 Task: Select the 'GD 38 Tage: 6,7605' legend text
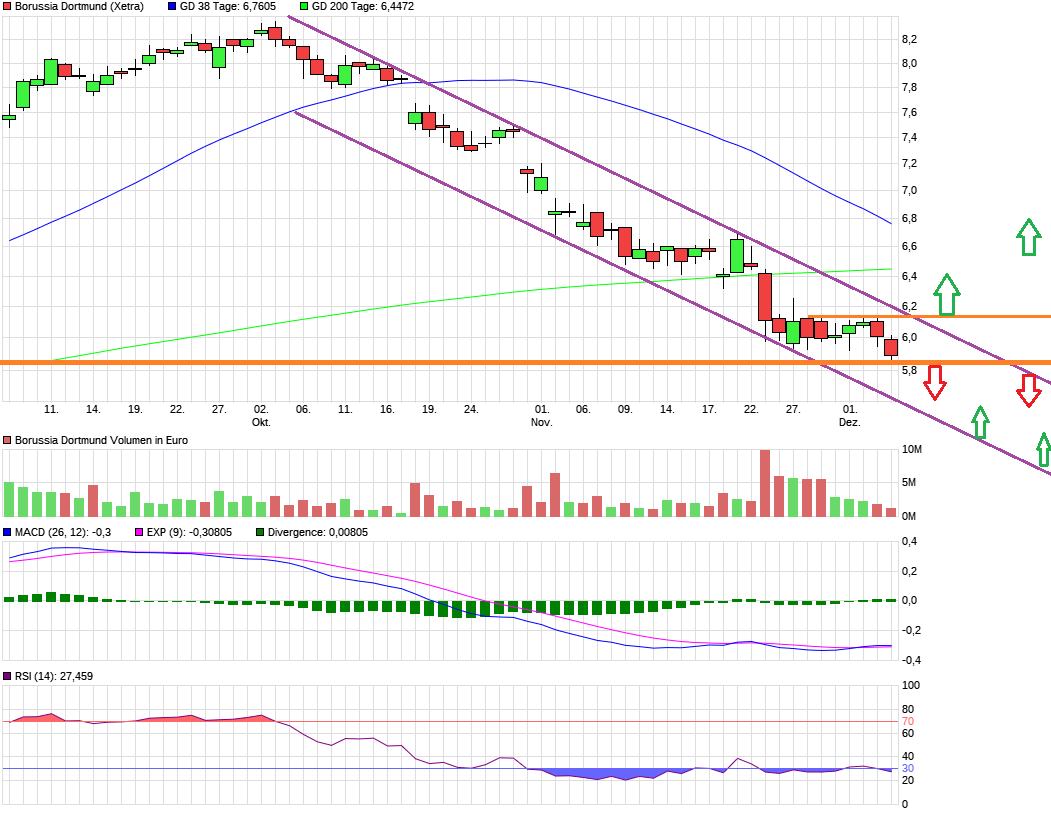click(x=228, y=6)
